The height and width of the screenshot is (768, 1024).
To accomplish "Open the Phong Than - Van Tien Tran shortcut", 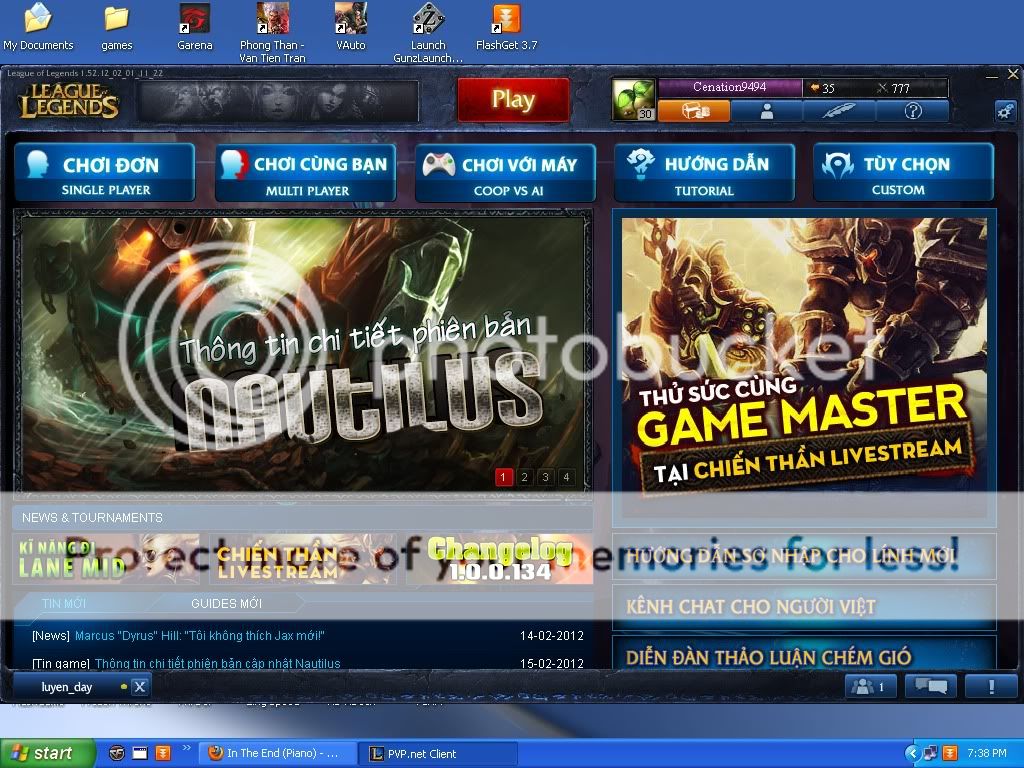I will pos(272,33).
